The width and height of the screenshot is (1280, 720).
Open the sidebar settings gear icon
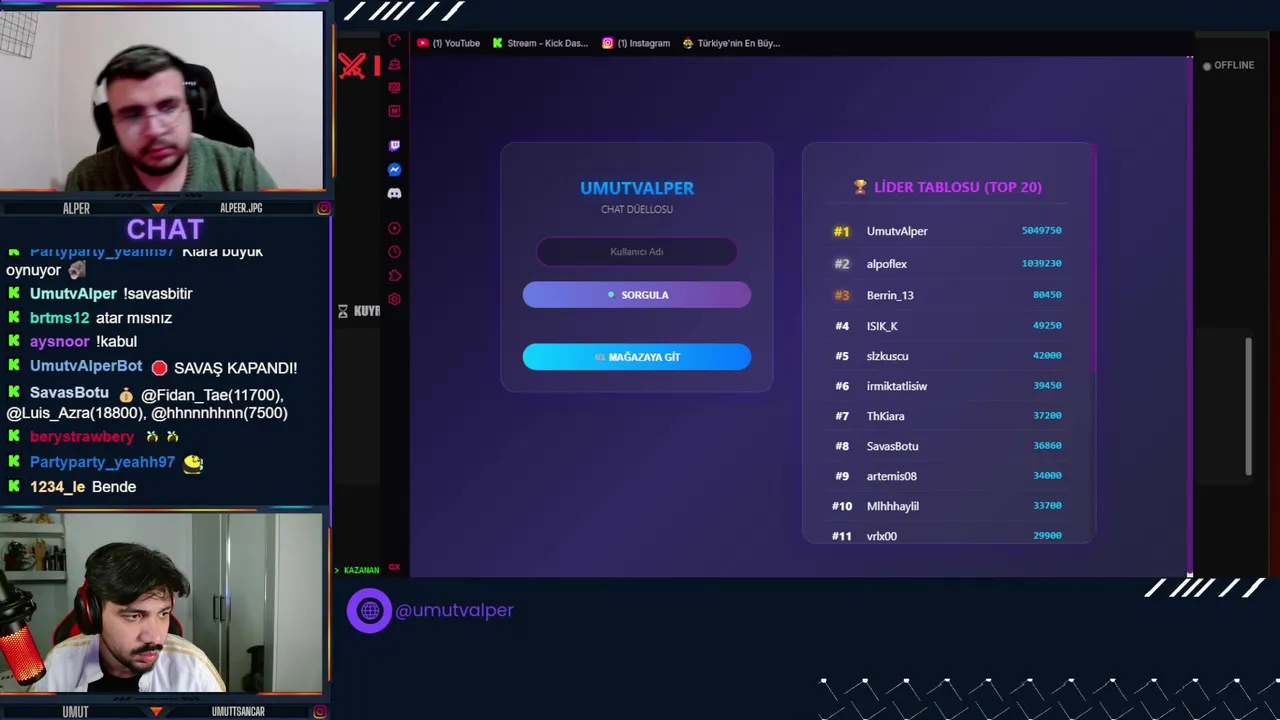pyautogui.click(x=394, y=299)
